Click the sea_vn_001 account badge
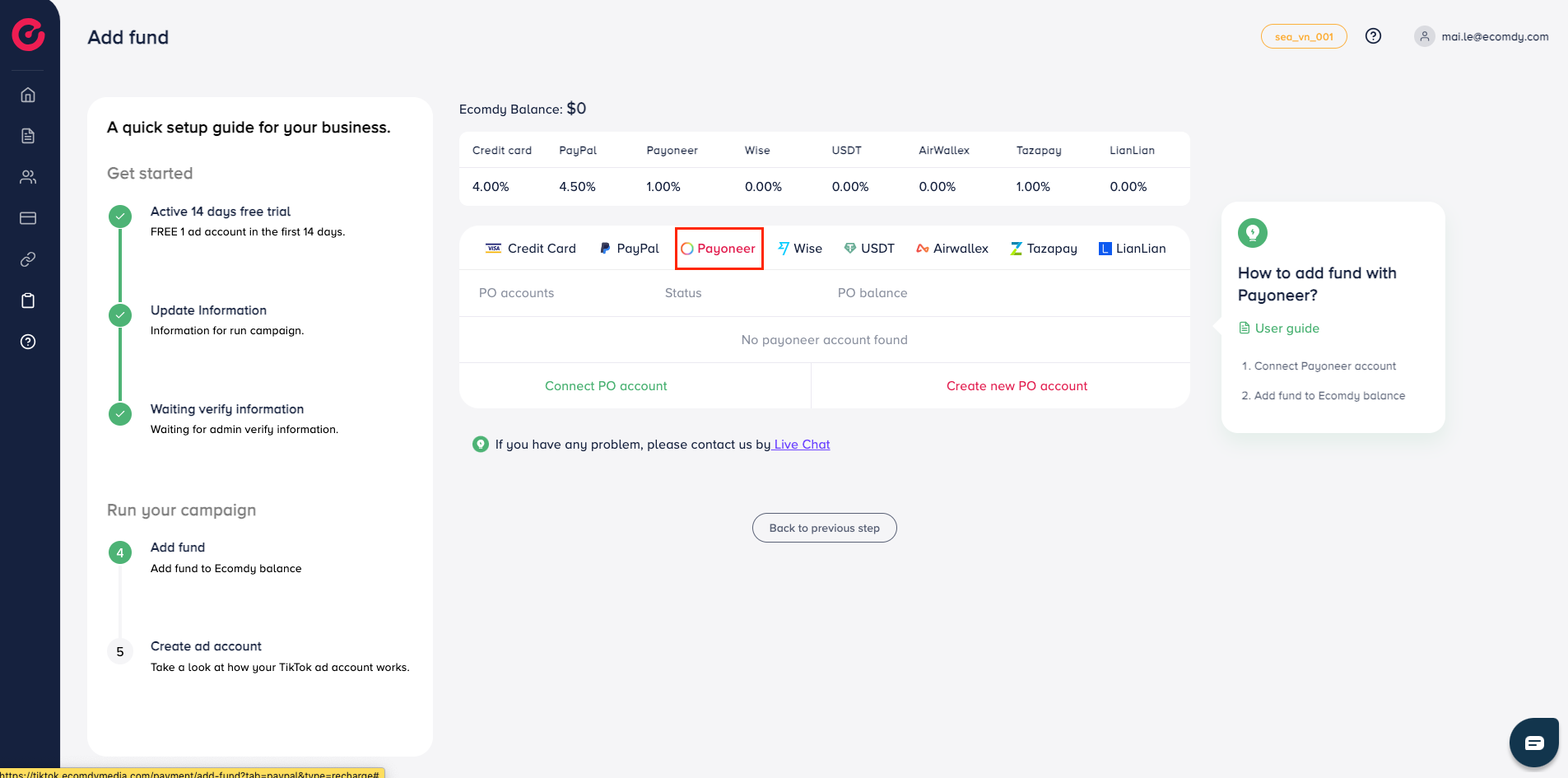Viewport: 1568px width, 778px height. [1304, 36]
